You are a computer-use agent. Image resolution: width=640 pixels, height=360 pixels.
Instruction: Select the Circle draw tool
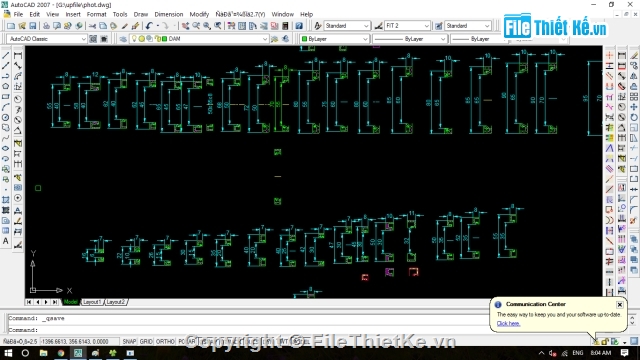pos(6,118)
